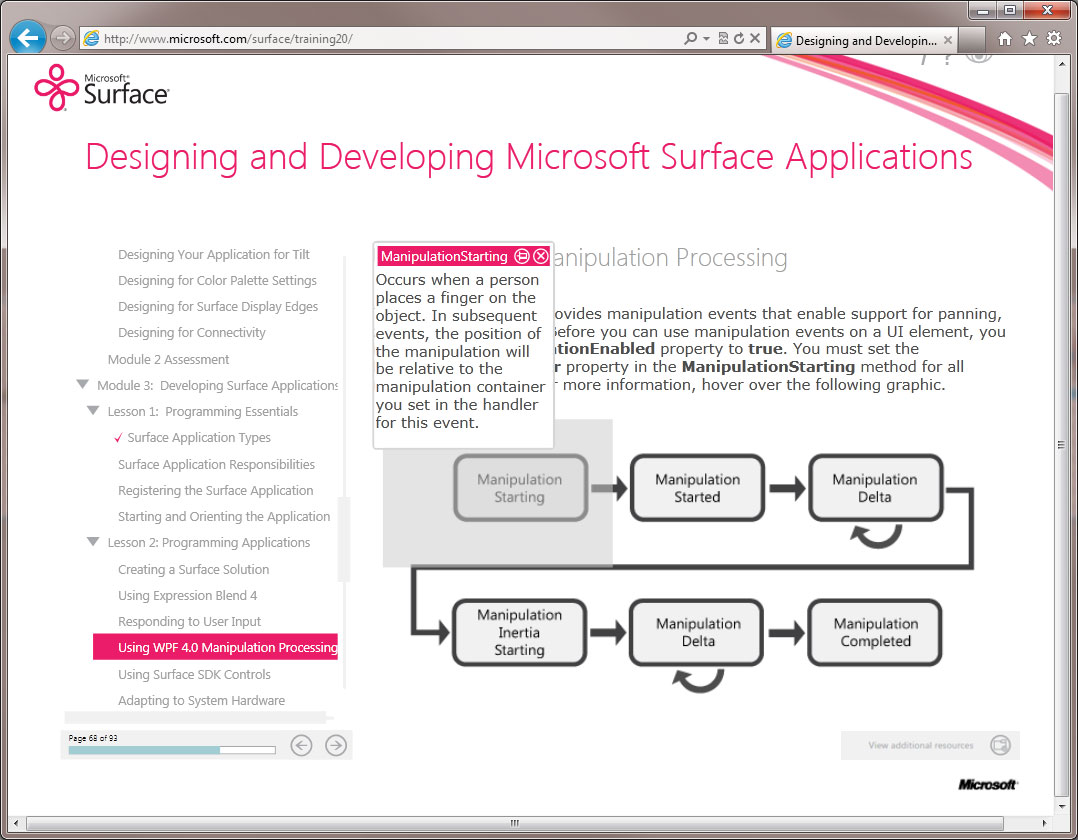Click the Microsoft Surface logo

(x=102, y=88)
